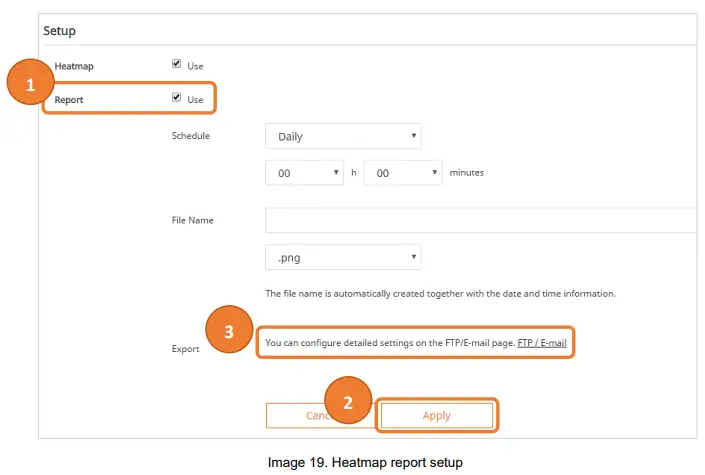Open the Daily schedule dropdown

[x=343, y=136]
